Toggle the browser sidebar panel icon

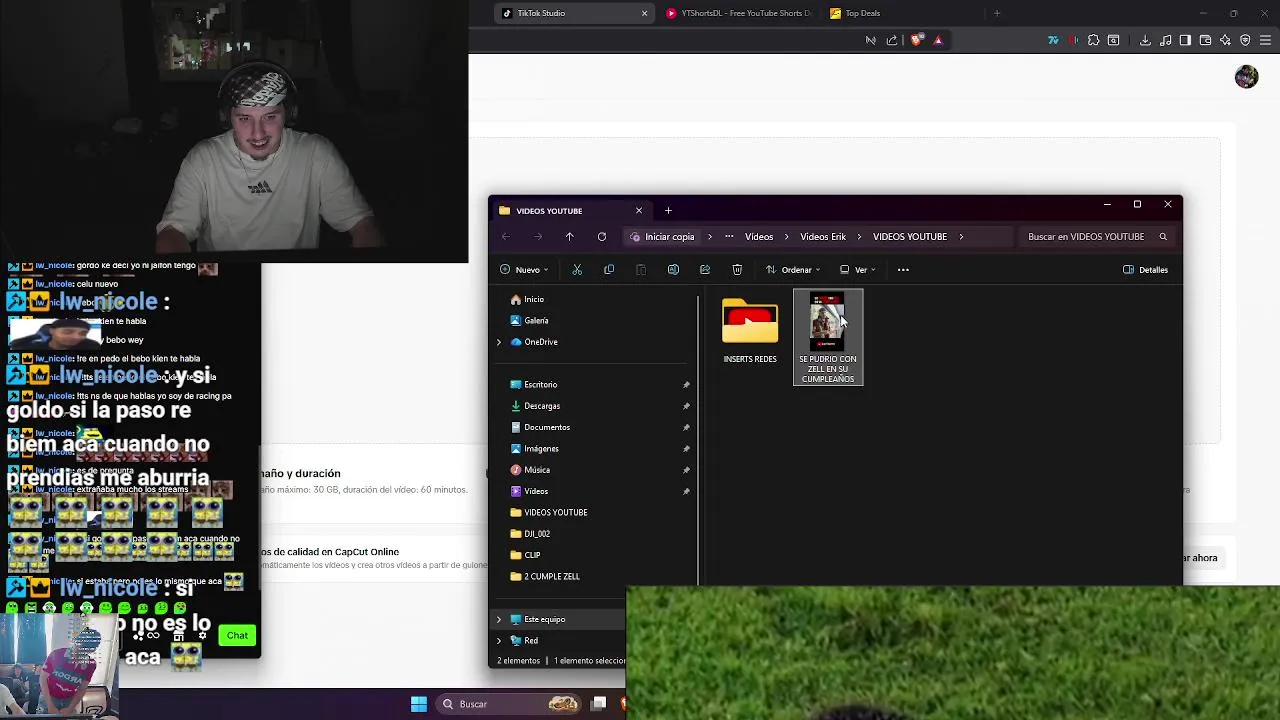[1185, 40]
